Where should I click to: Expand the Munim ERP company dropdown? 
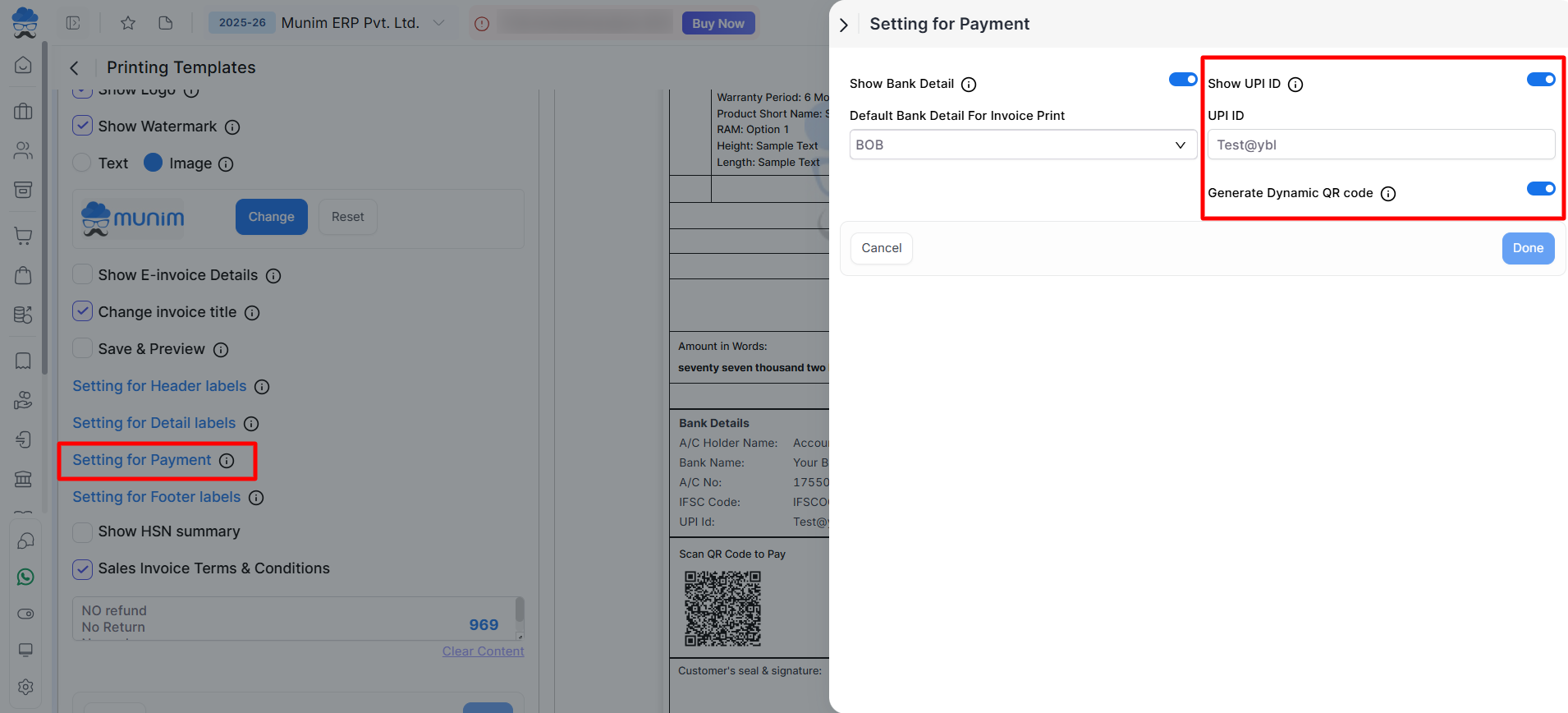[439, 23]
